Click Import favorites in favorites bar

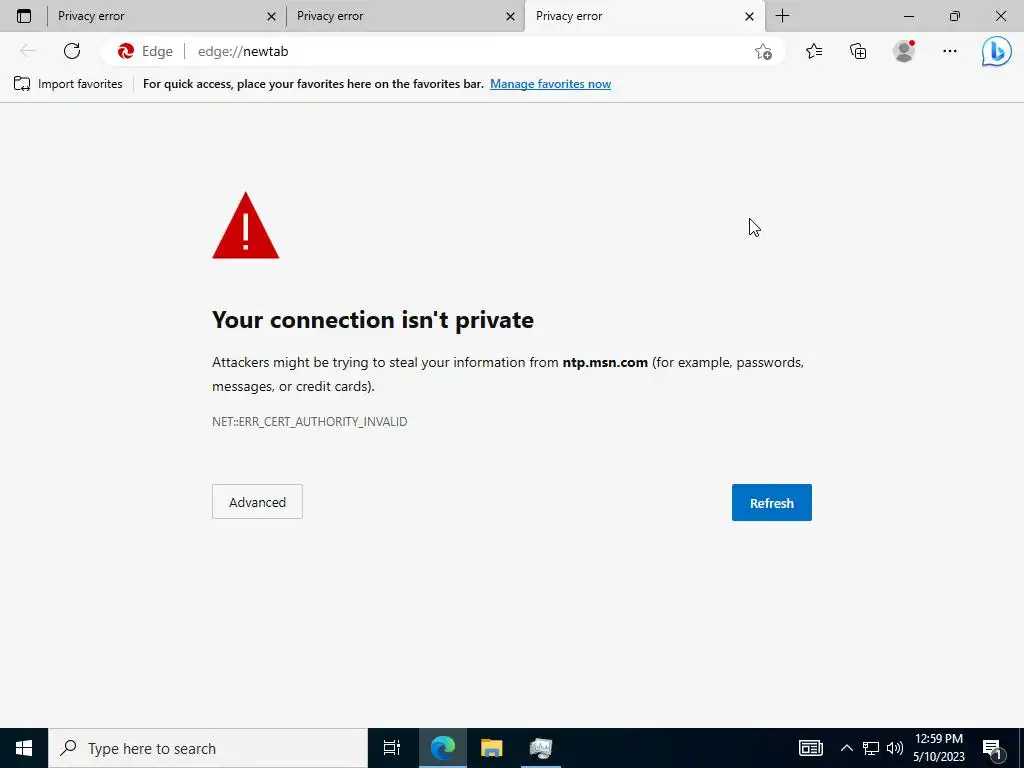click(x=69, y=84)
